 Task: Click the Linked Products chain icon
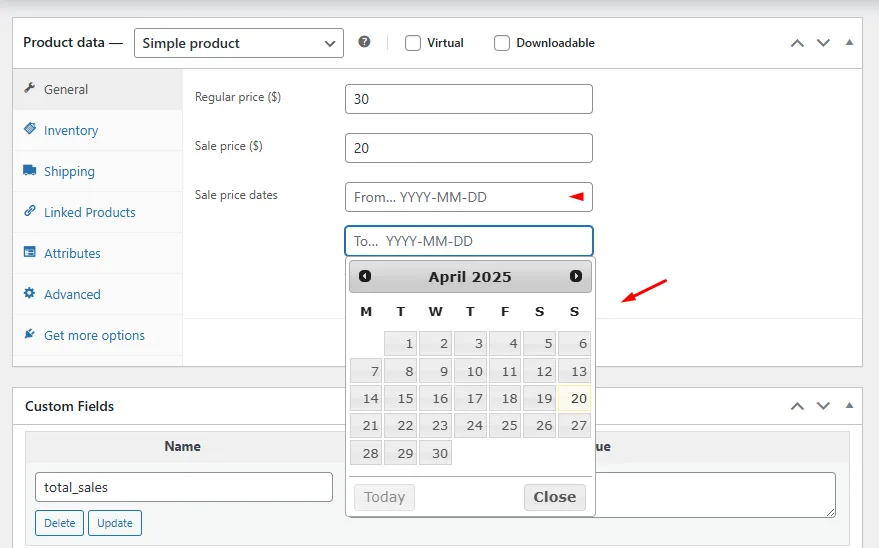tap(30, 212)
